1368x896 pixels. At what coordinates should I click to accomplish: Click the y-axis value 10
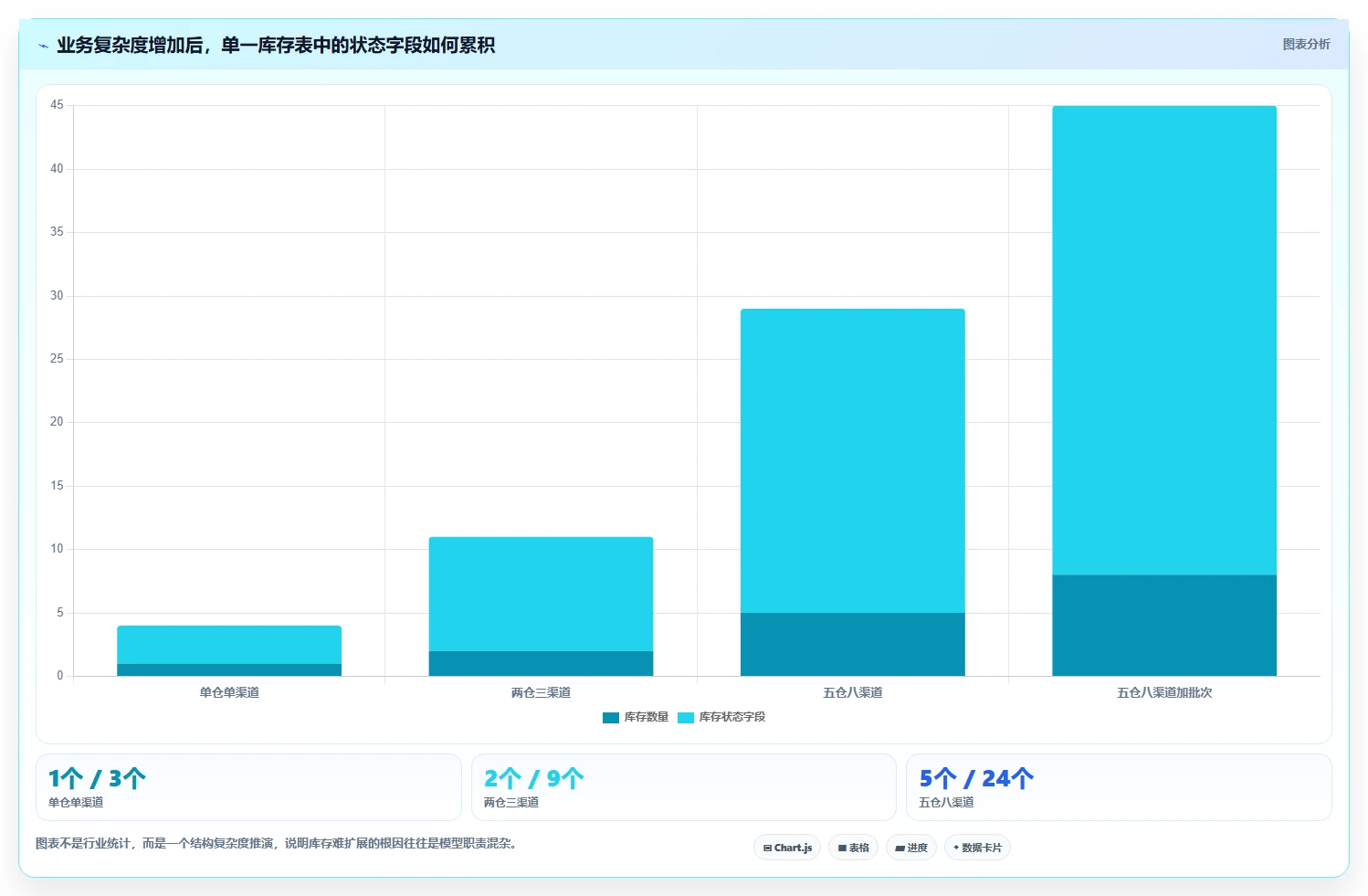57,548
